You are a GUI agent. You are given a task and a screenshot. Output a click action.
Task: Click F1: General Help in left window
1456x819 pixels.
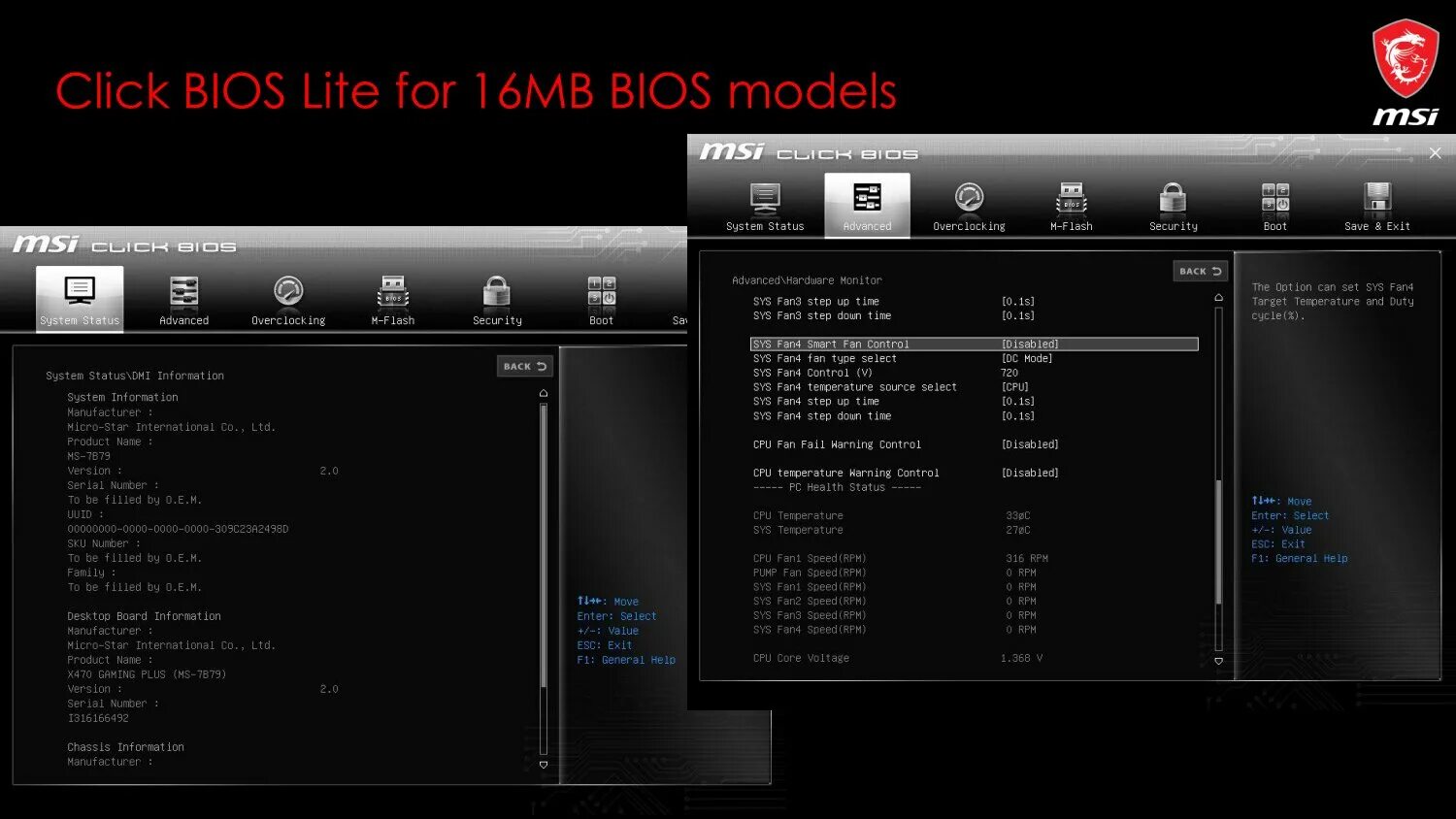click(x=626, y=660)
